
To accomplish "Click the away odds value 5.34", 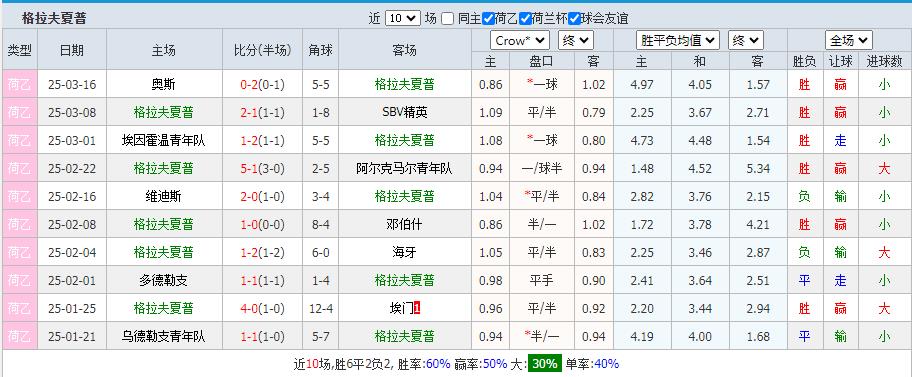I will [x=757, y=169].
